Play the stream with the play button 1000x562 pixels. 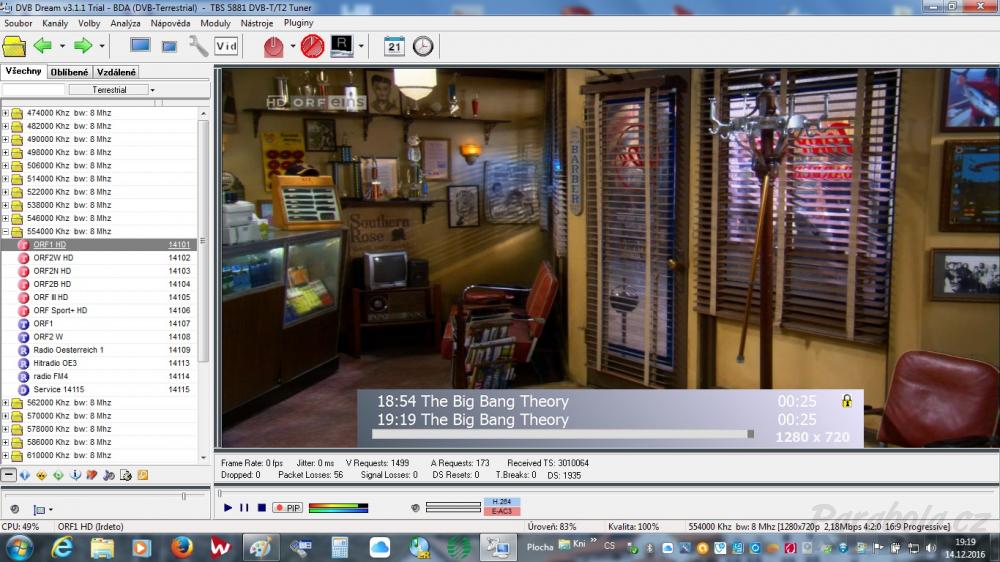tap(228, 508)
